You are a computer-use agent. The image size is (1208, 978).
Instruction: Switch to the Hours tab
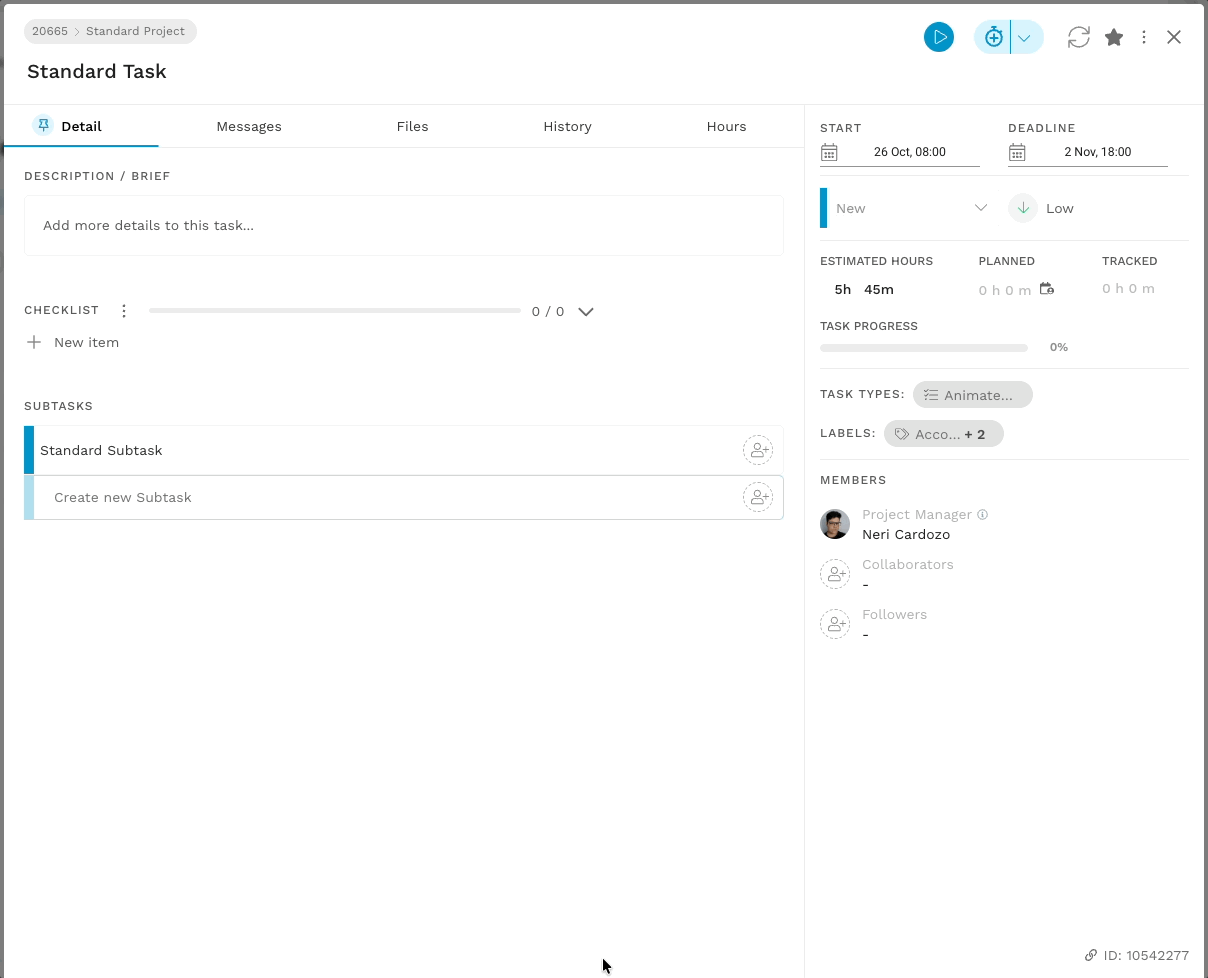[726, 126]
